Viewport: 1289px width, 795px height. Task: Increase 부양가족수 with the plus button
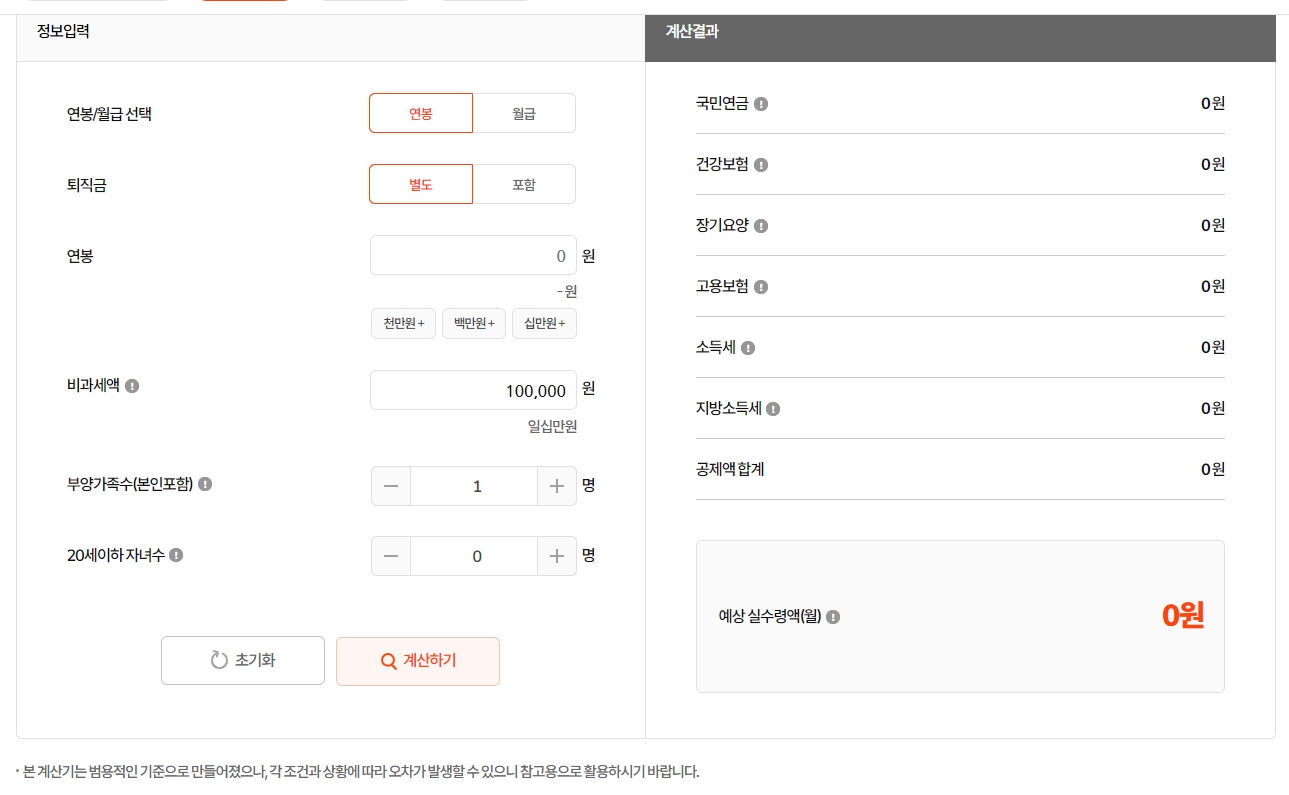[557, 486]
